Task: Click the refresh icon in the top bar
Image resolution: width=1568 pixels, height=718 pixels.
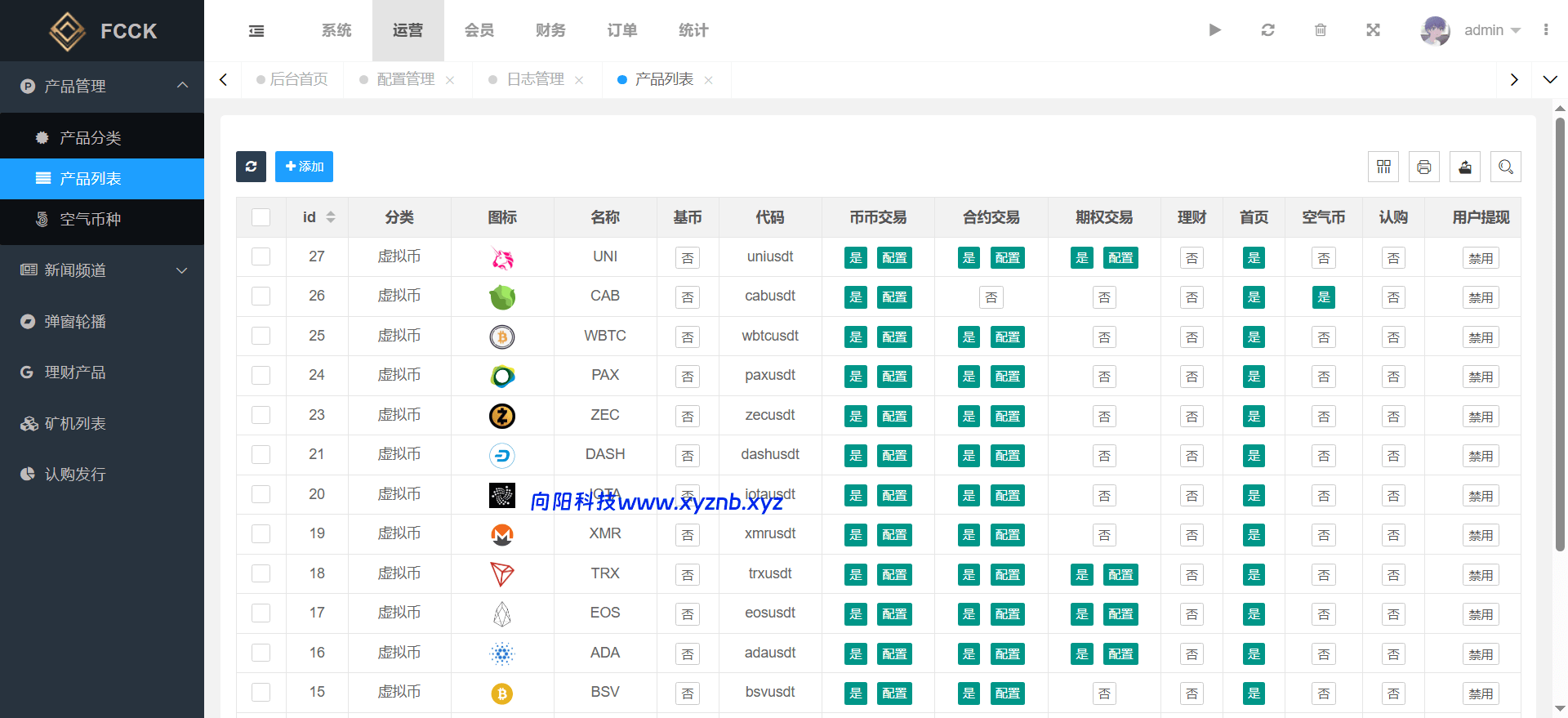Action: click(1267, 30)
